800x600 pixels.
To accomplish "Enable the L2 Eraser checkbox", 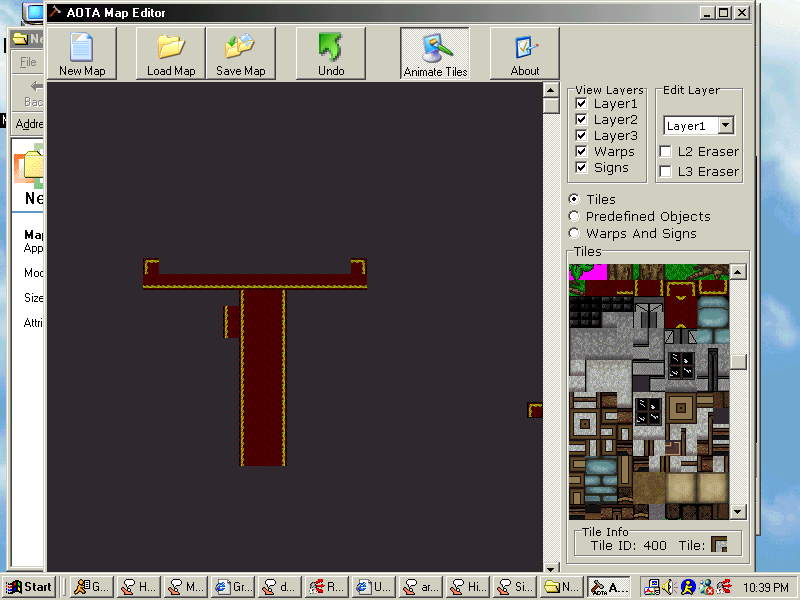I will click(x=666, y=152).
